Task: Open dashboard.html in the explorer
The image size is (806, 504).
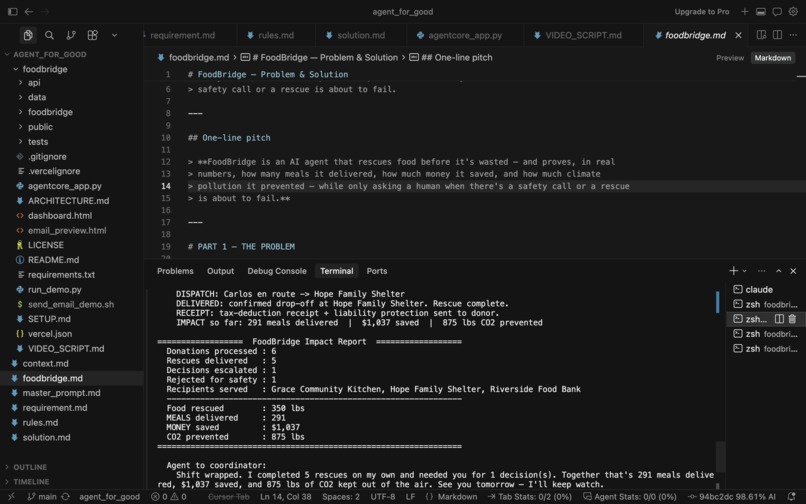Action: (x=60, y=215)
